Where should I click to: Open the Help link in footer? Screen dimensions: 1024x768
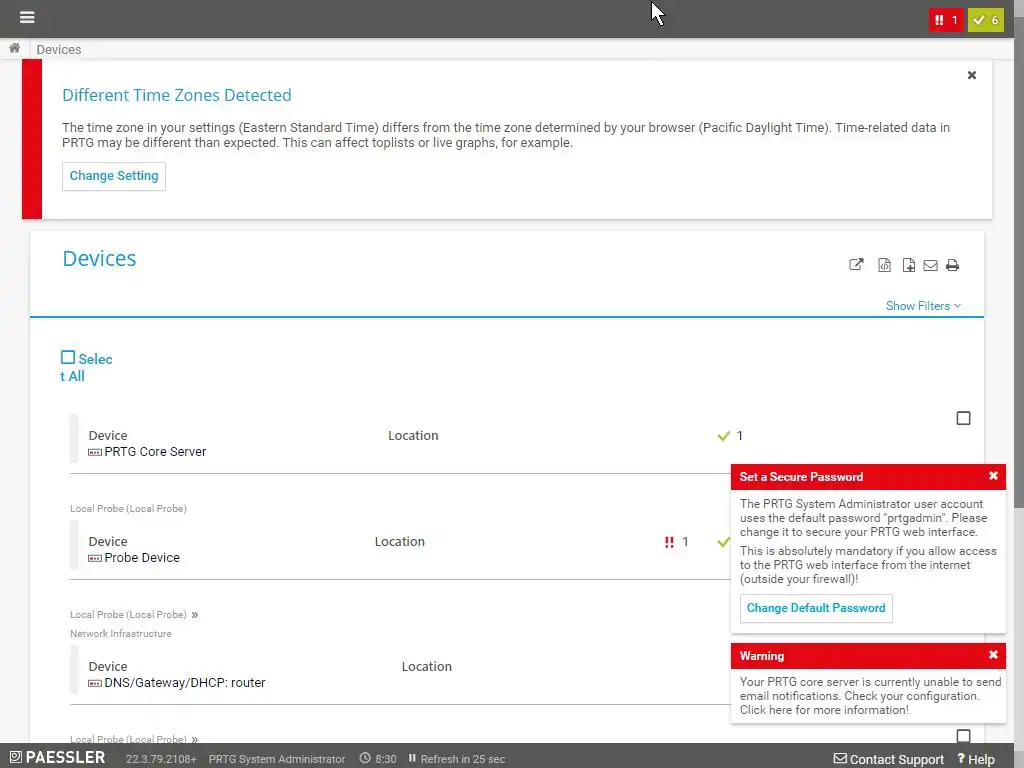pyautogui.click(x=976, y=759)
